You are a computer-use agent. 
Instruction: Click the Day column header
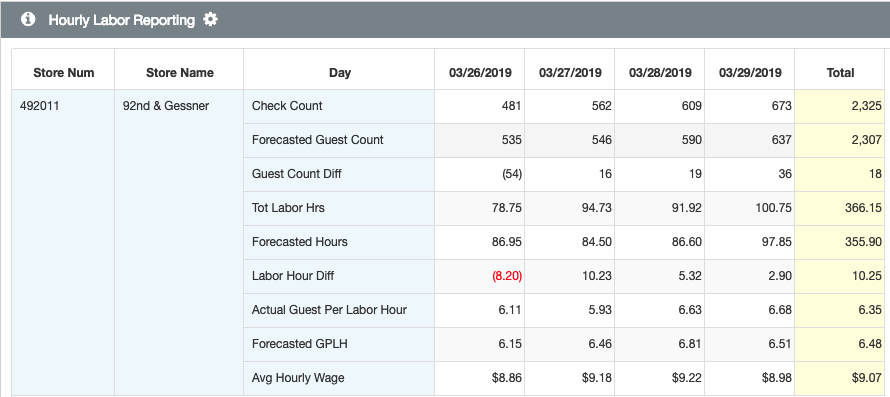pyautogui.click(x=339, y=73)
